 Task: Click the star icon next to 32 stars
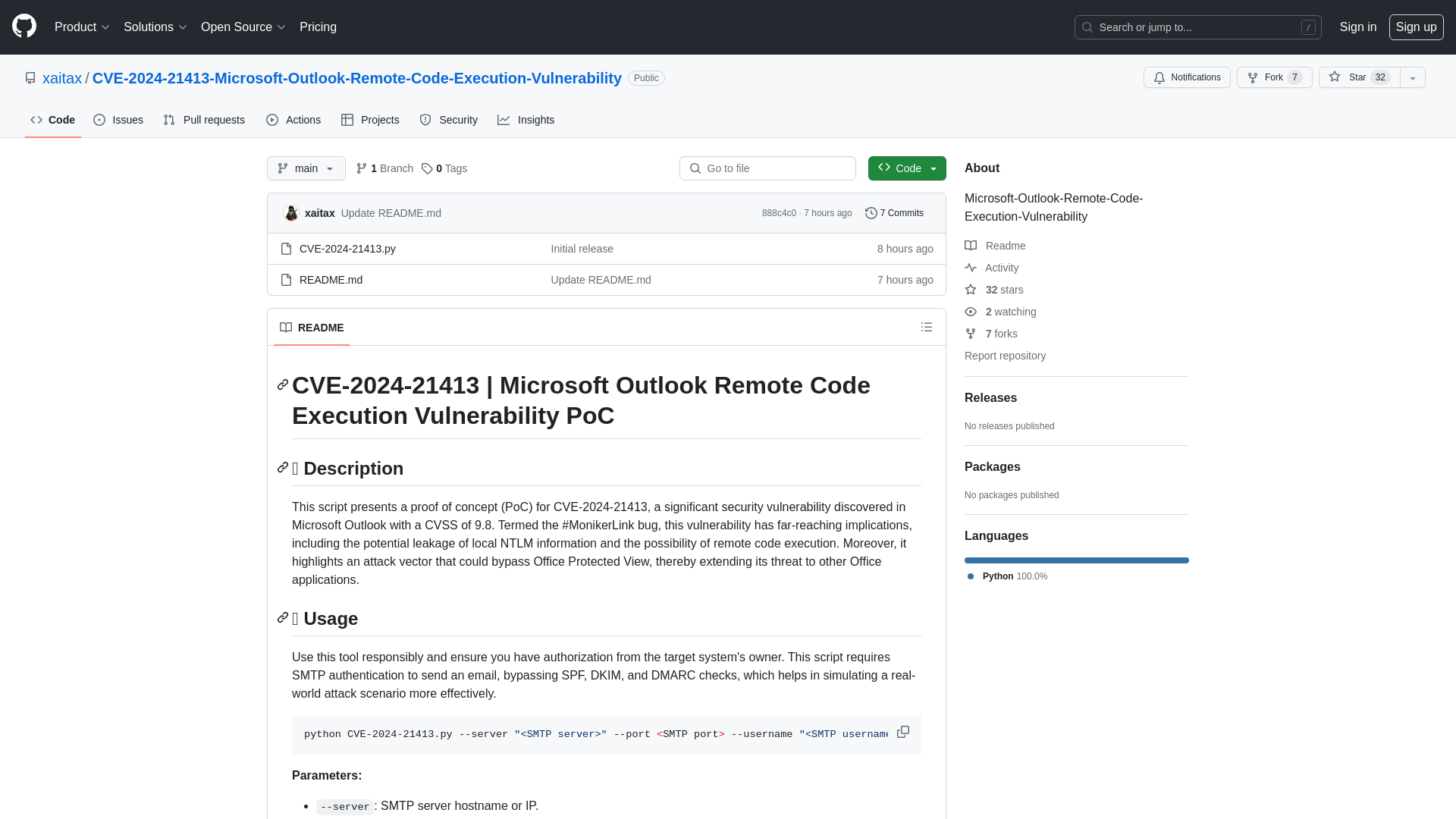point(971,290)
